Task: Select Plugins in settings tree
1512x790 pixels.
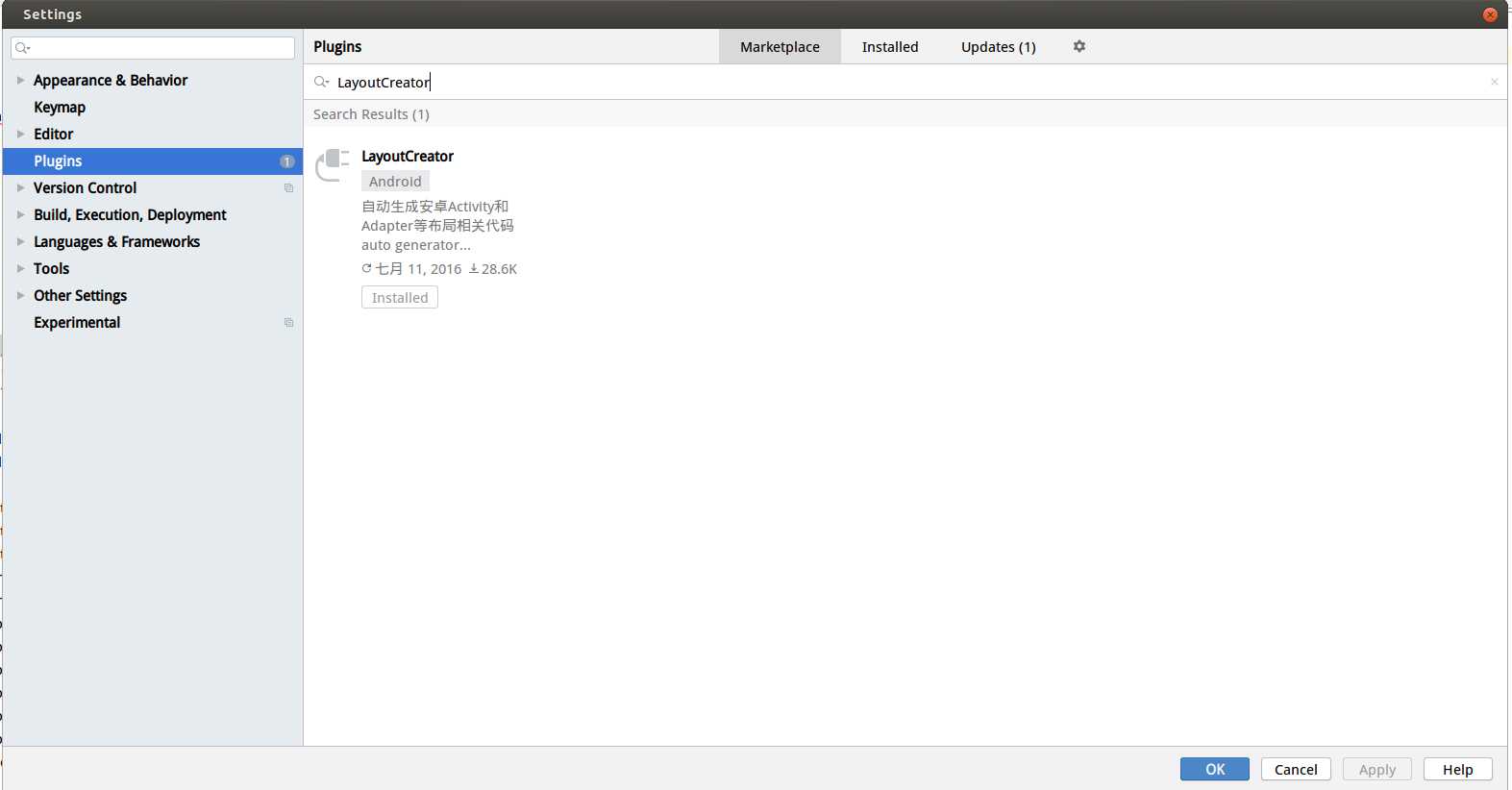Action: (153, 161)
